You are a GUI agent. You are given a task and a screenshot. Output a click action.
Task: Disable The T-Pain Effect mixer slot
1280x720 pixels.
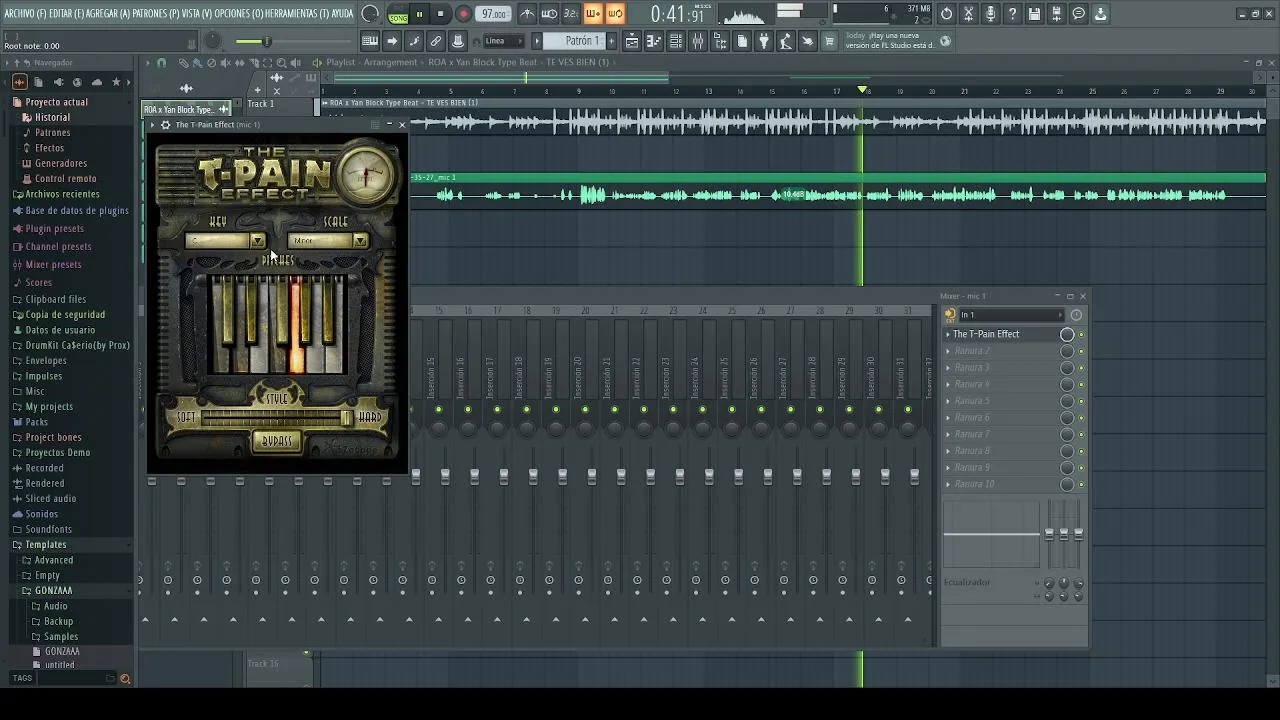[1081, 334]
